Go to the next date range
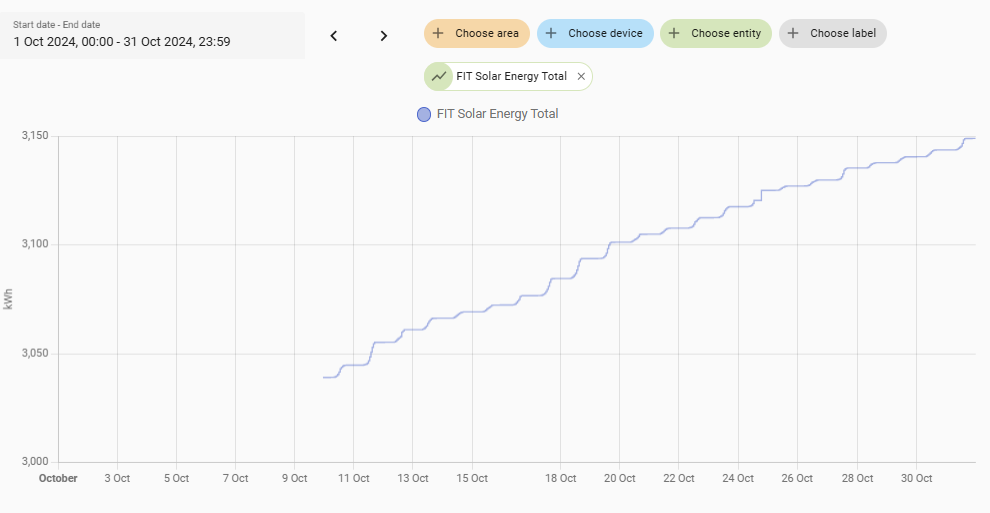The image size is (990, 513). [x=383, y=36]
